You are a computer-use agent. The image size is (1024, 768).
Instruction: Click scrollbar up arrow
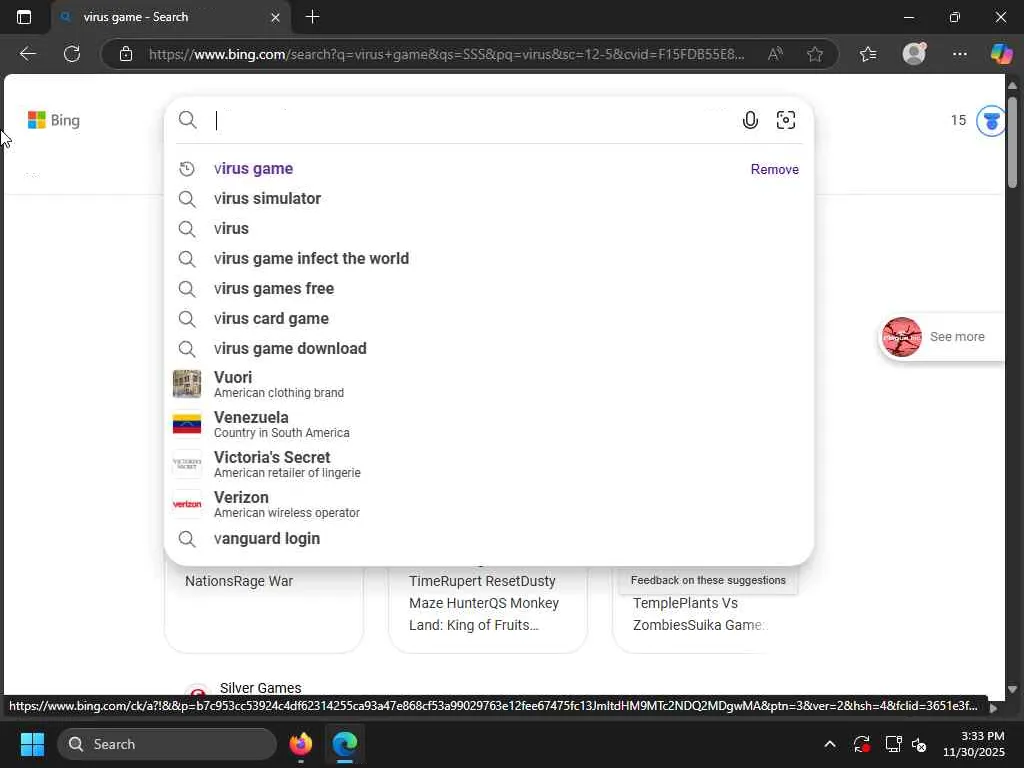pos(1012,85)
